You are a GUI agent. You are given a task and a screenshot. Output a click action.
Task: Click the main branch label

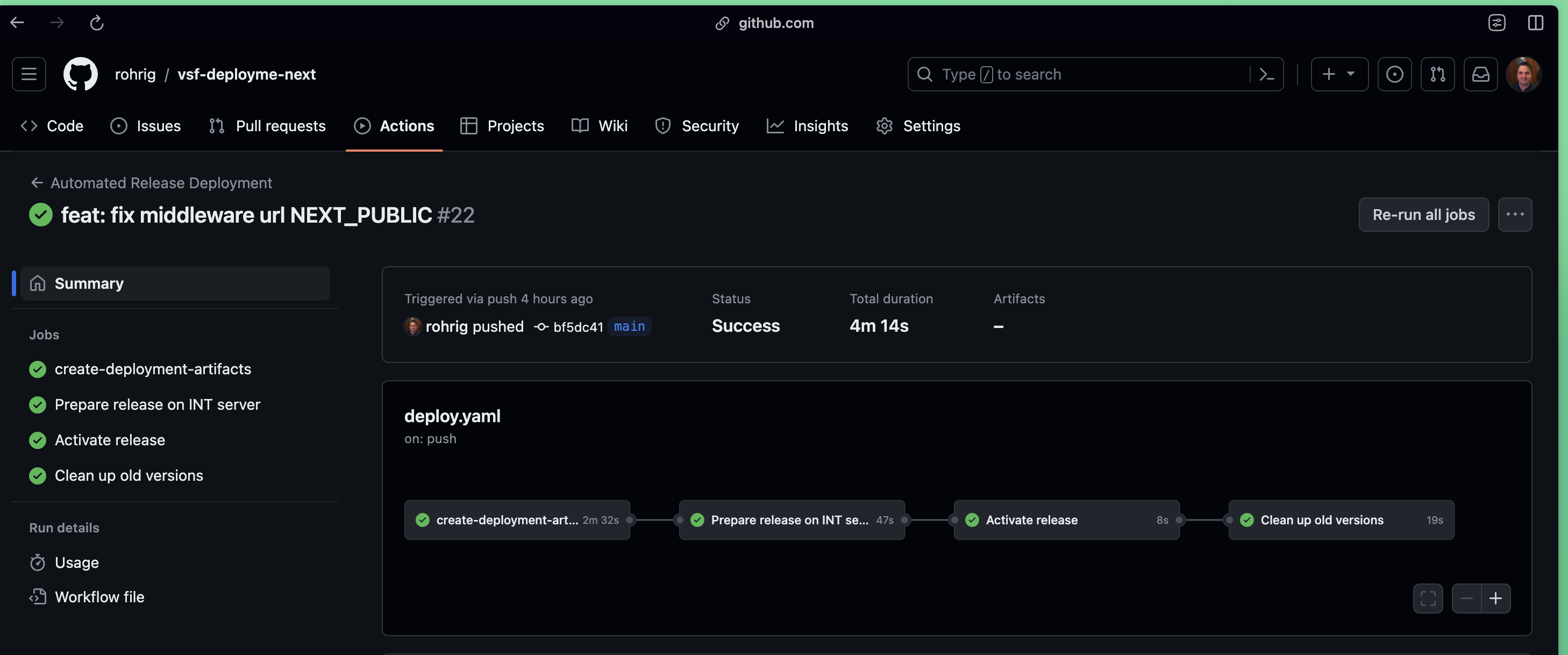[x=629, y=326]
